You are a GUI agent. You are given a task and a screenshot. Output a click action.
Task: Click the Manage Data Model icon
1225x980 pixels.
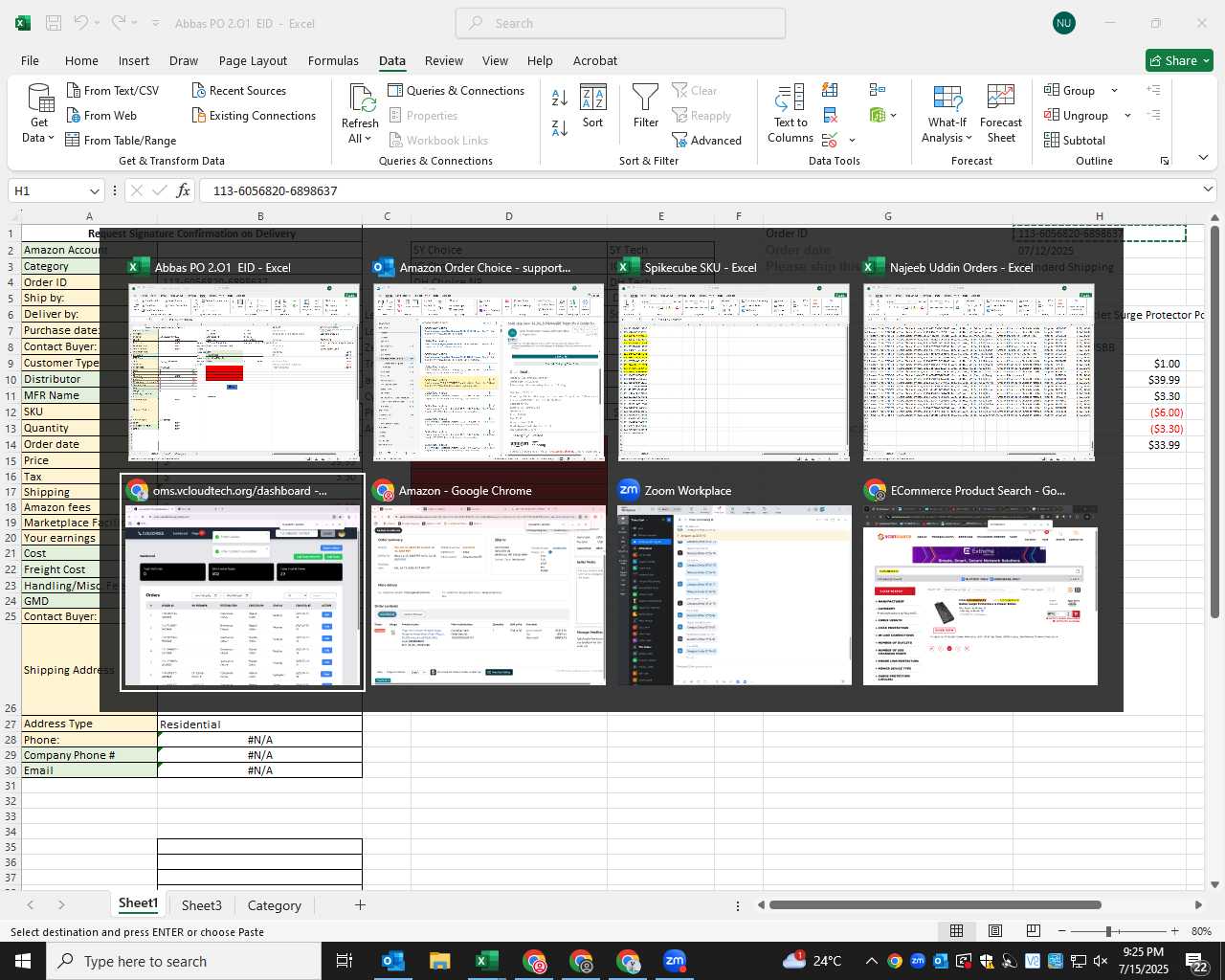coord(878,115)
